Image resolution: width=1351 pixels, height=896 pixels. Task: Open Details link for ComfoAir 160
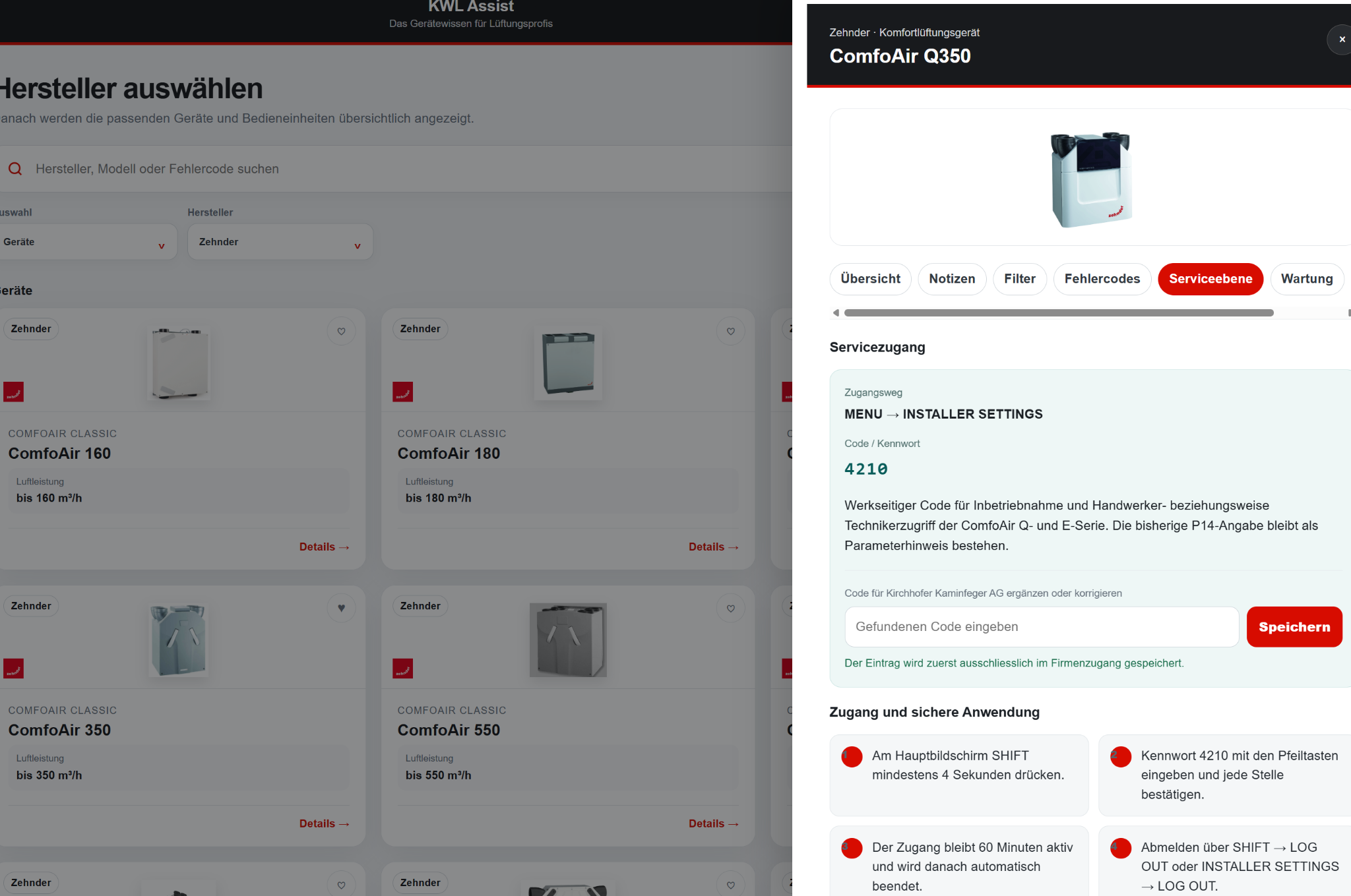[324, 547]
